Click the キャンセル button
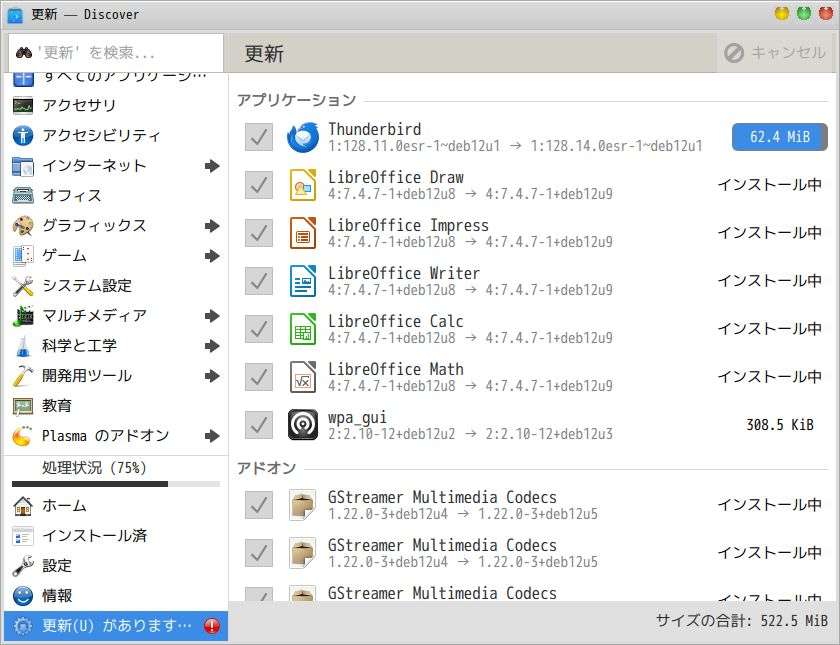Viewport: 840px width, 645px height. pos(775,53)
